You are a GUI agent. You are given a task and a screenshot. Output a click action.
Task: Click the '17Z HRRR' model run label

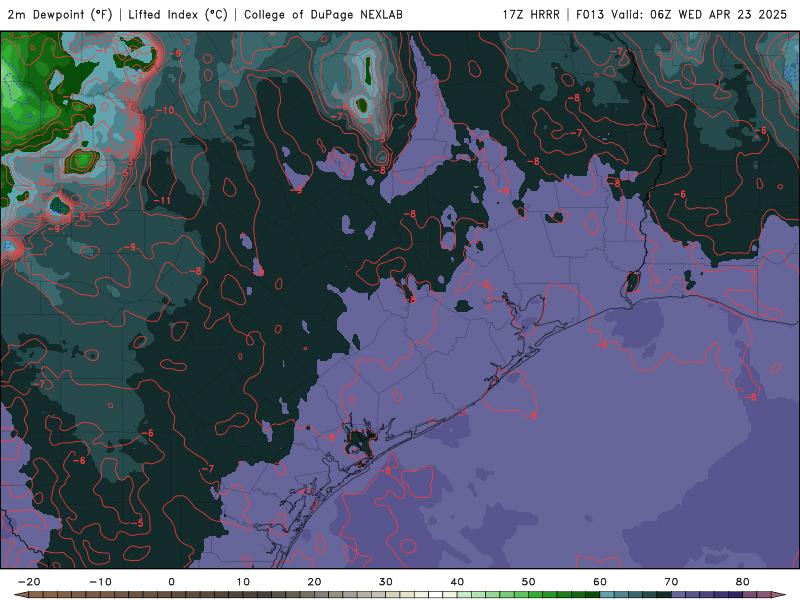[x=531, y=14]
